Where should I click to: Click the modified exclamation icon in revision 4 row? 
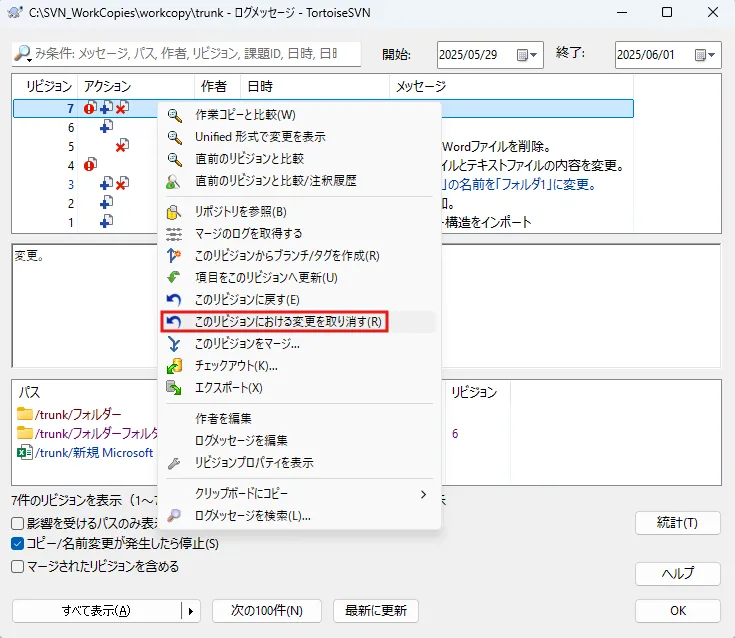point(90,165)
